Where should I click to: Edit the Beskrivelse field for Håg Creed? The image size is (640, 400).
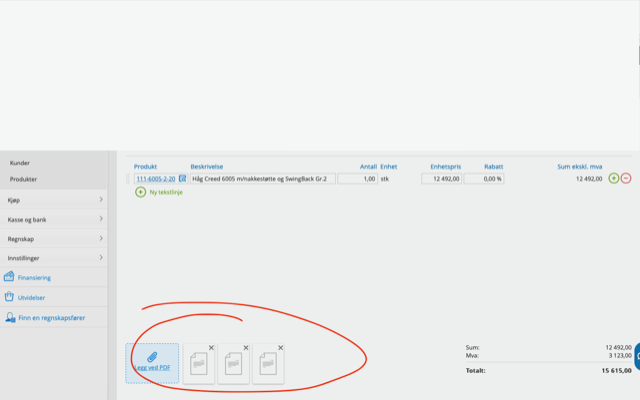[x=263, y=179]
